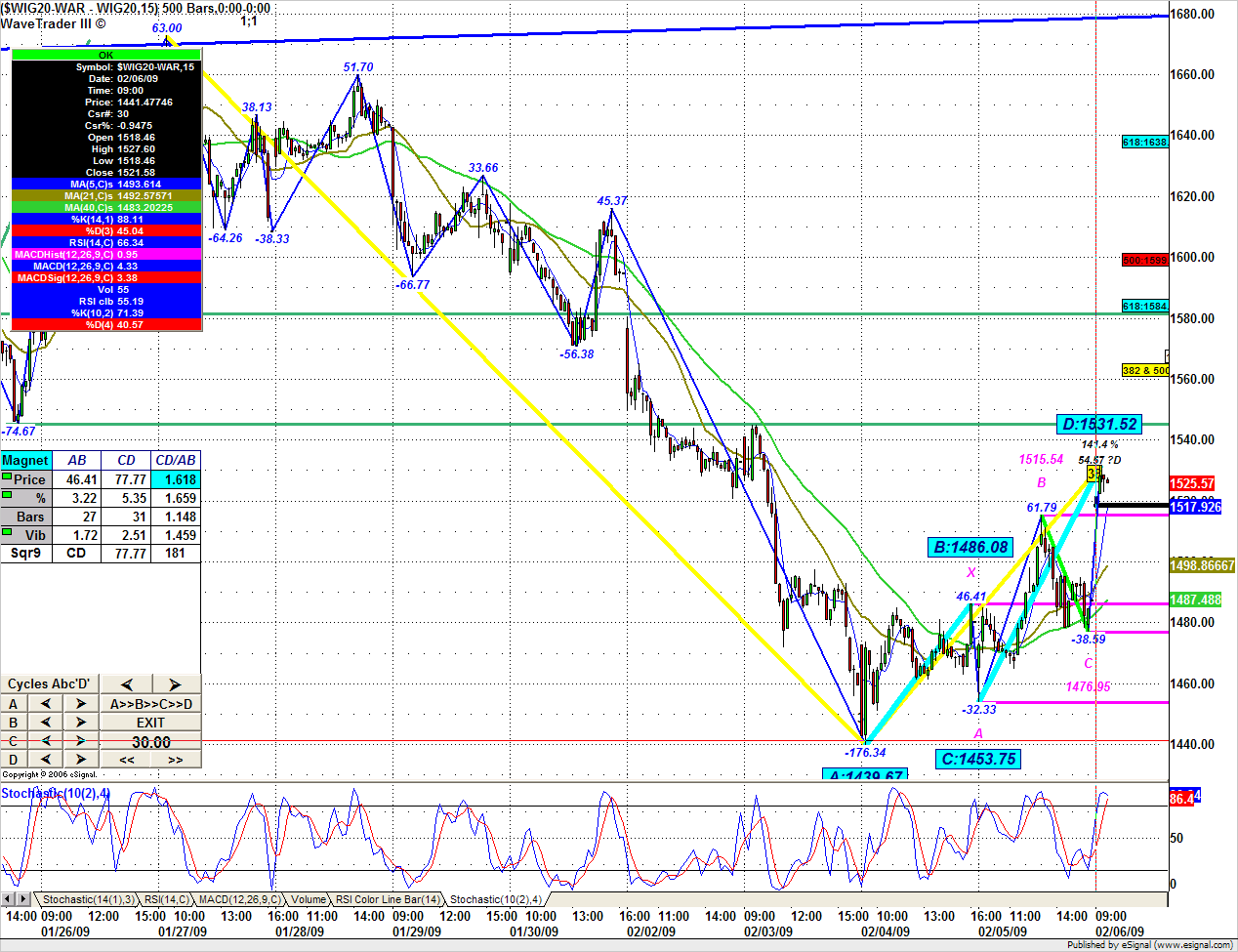Nudge point C left arrow
Viewport: 1238px width, 952px height.
tap(45, 741)
